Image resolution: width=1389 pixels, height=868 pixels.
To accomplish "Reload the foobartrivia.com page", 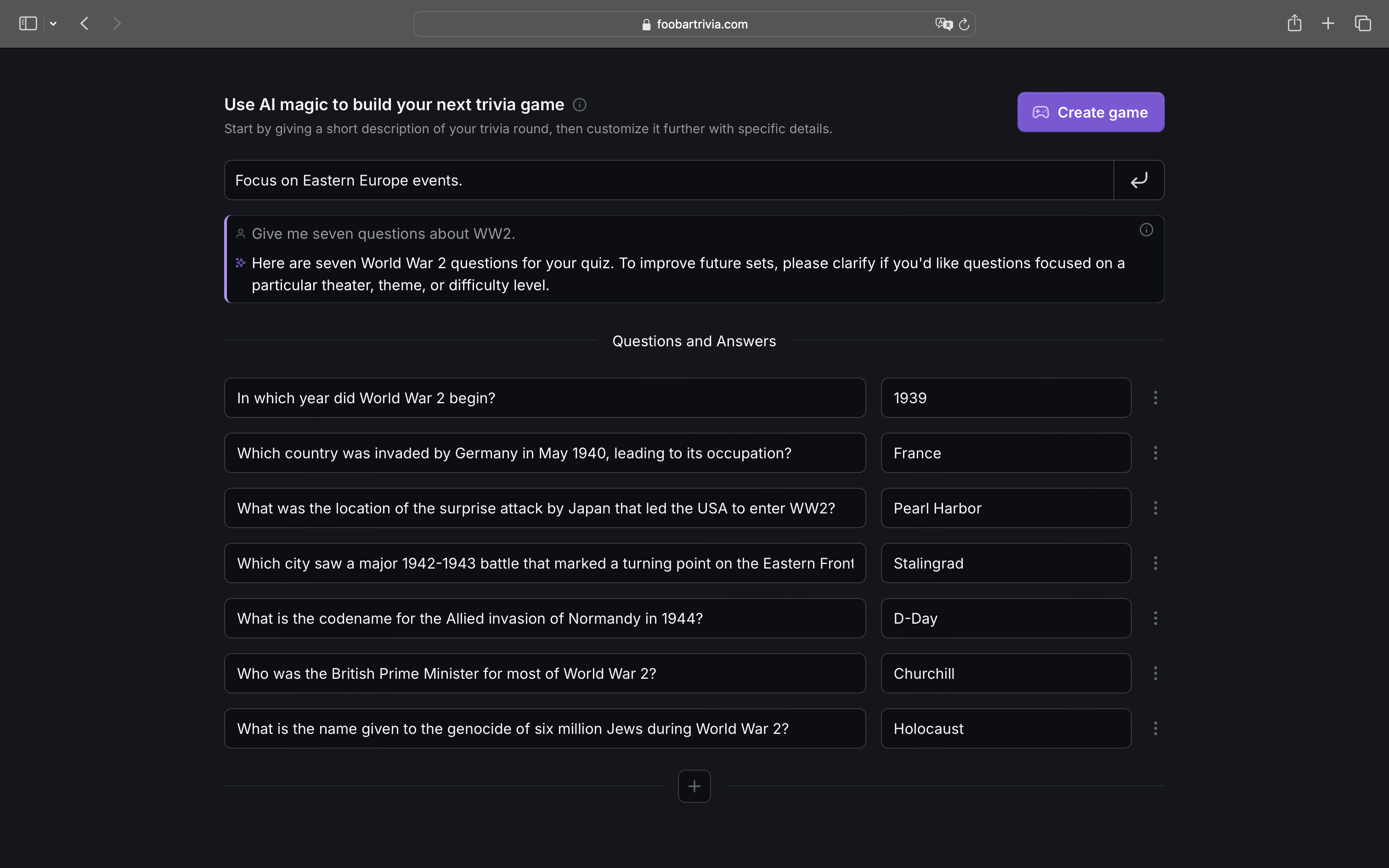I will coord(963,23).
